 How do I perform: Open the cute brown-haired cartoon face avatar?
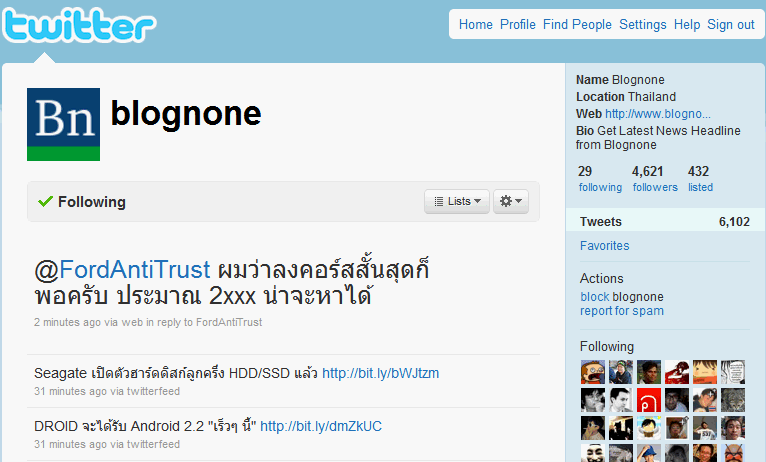point(705,372)
